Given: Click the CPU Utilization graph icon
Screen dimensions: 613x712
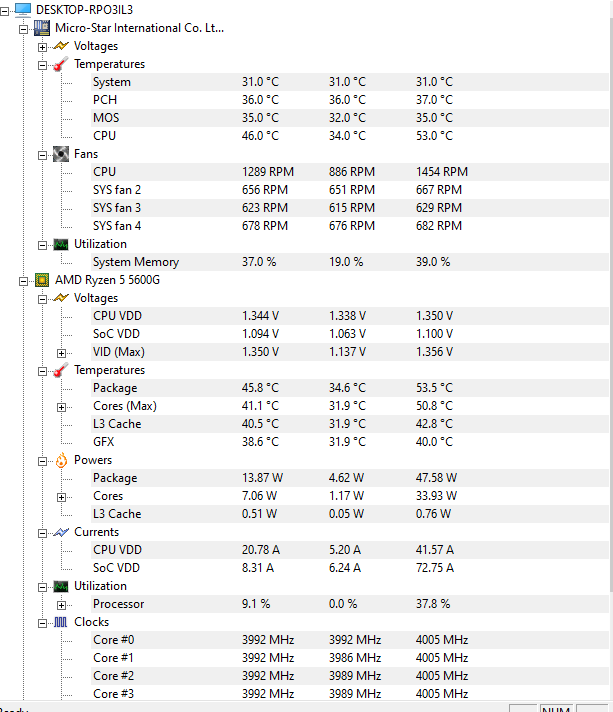Looking at the screenshot, I should (x=61, y=586).
